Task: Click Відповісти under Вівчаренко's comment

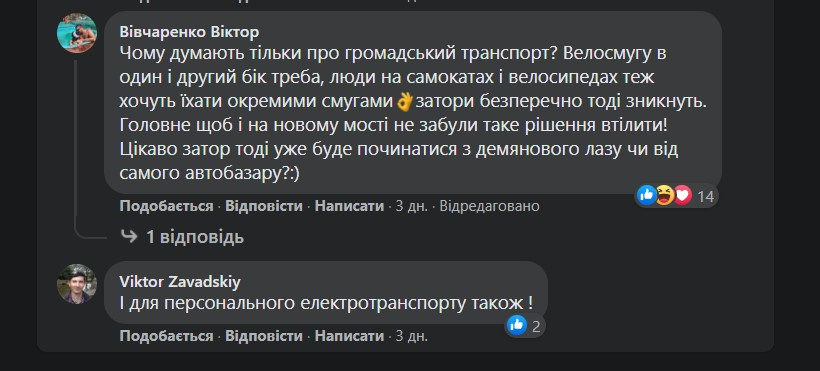Action: (264, 206)
